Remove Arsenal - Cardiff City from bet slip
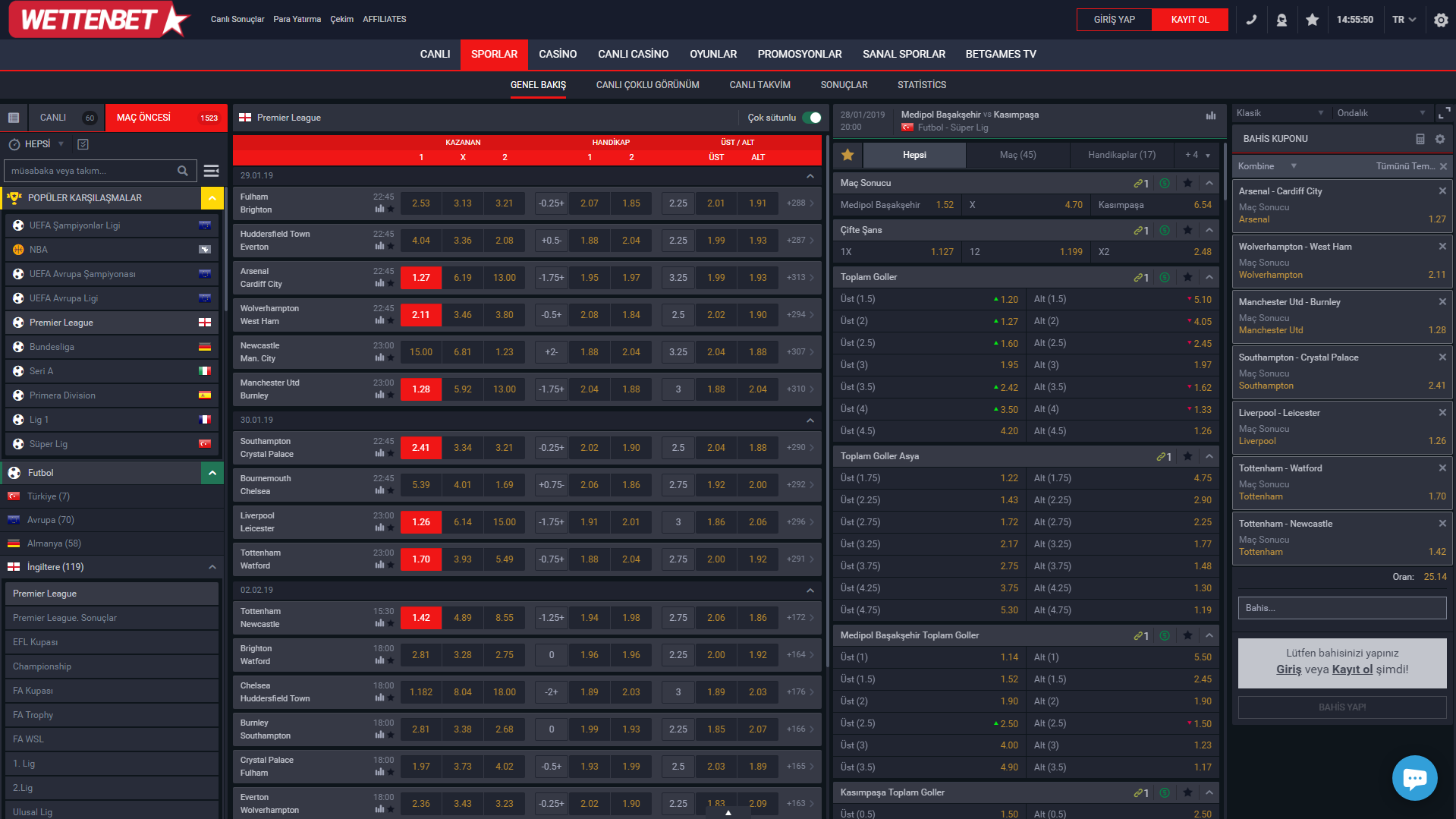The image size is (1456, 819). click(x=1442, y=191)
